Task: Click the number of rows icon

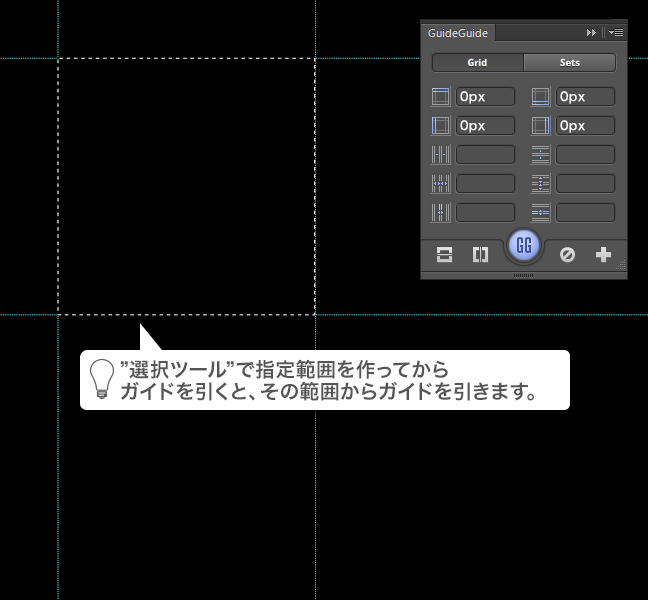Action: click(541, 155)
